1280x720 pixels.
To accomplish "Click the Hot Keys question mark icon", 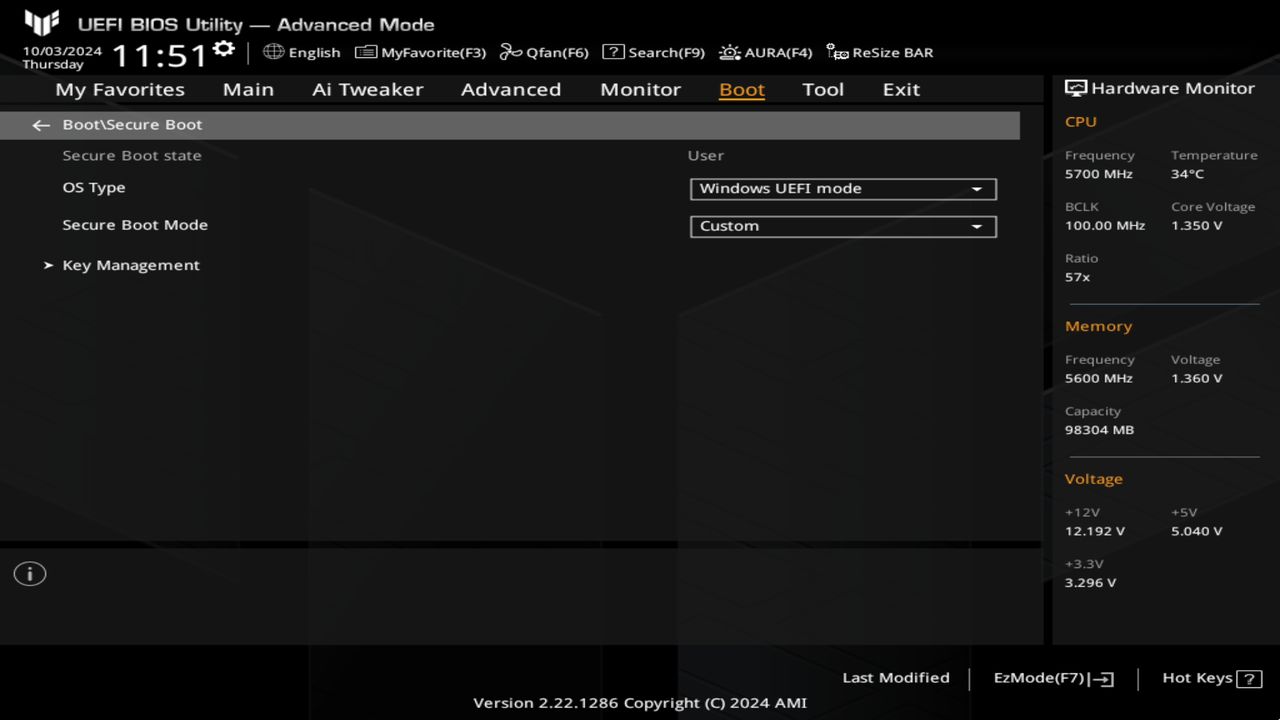I will tap(1249, 679).
